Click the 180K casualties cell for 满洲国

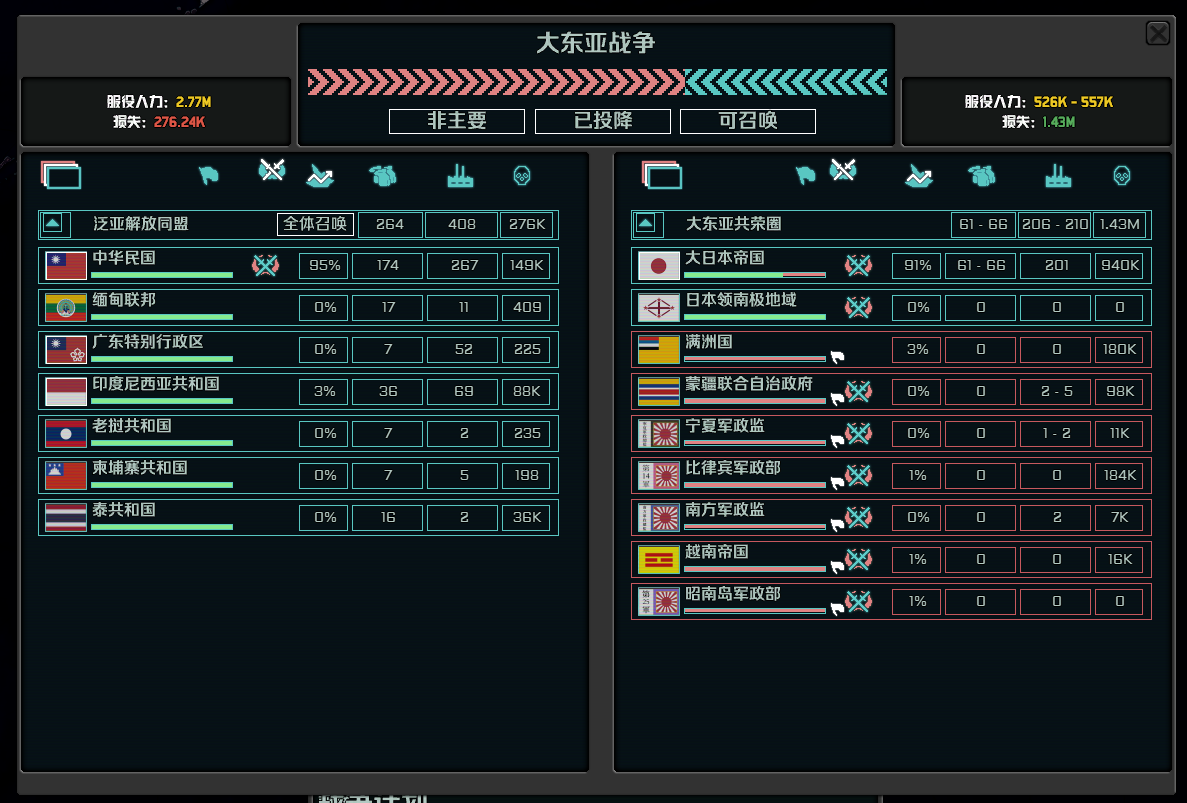click(x=1119, y=350)
